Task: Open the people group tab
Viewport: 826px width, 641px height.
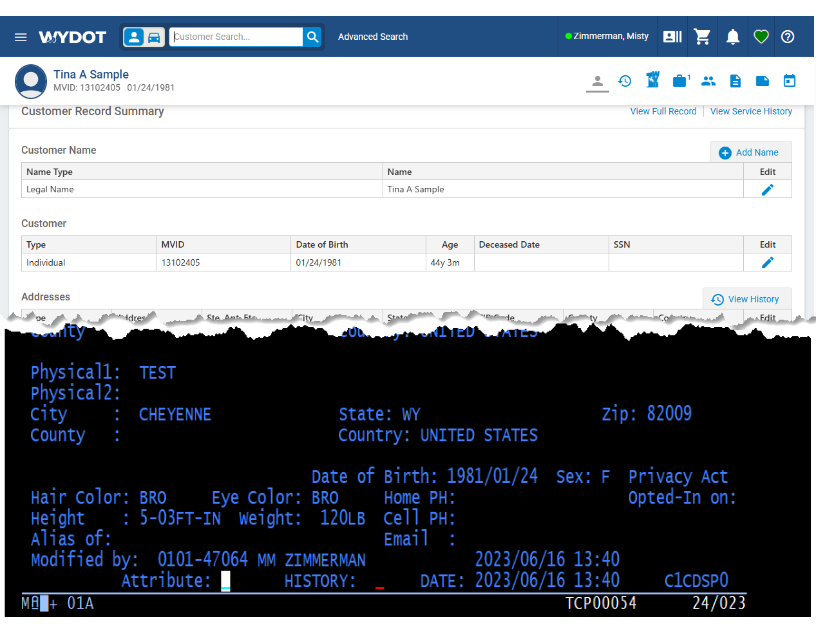Action: click(x=708, y=81)
